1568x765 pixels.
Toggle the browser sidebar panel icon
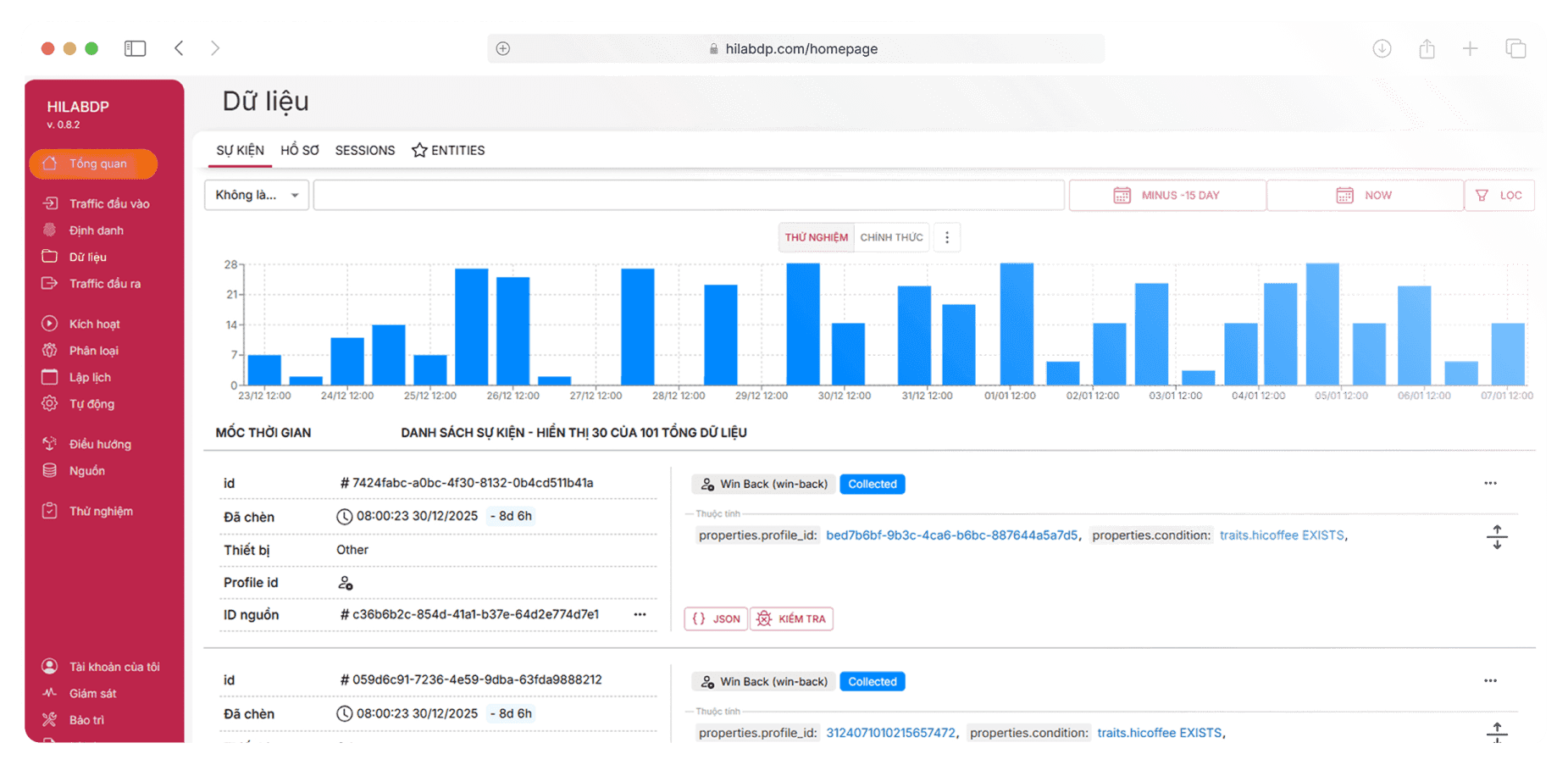135,48
